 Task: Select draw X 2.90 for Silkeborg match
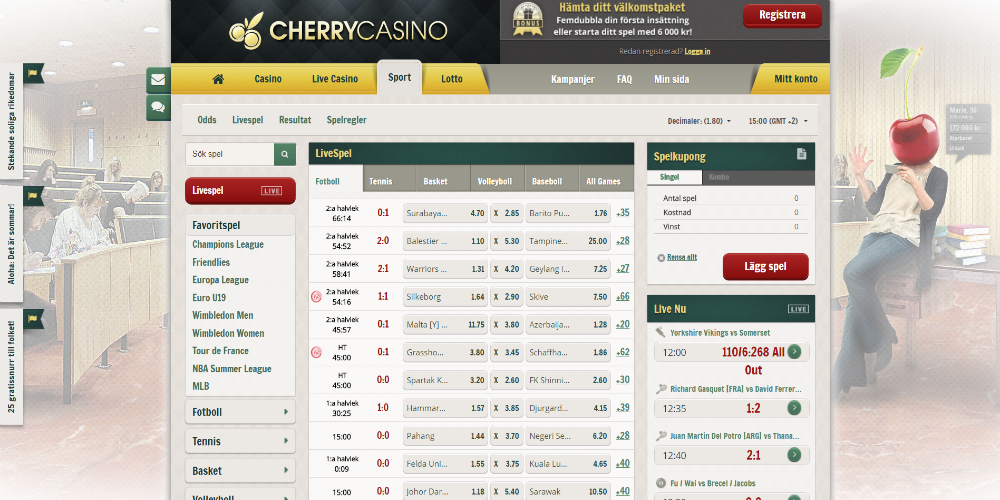pos(506,297)
